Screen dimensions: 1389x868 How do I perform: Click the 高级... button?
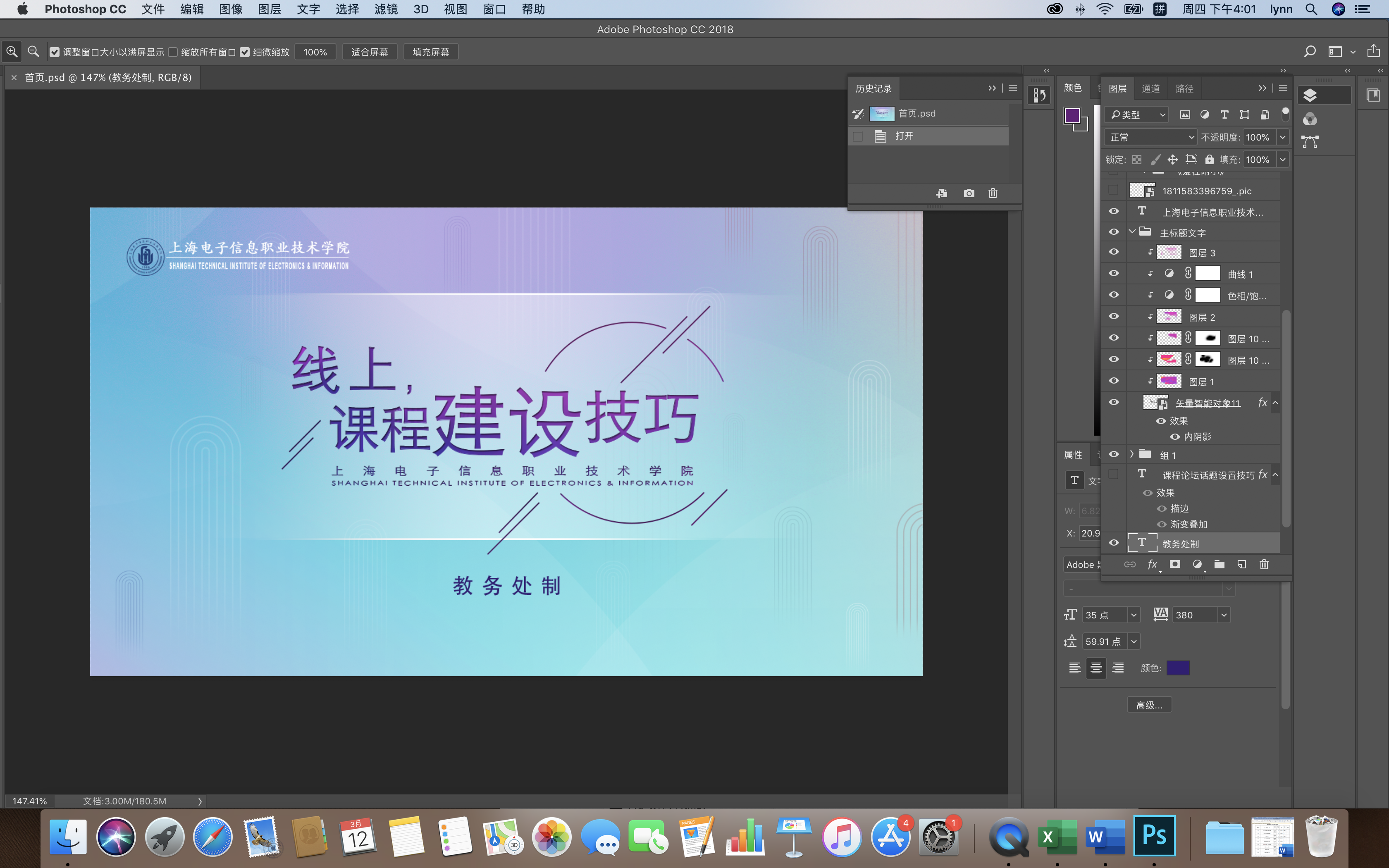pos(1149,705)
